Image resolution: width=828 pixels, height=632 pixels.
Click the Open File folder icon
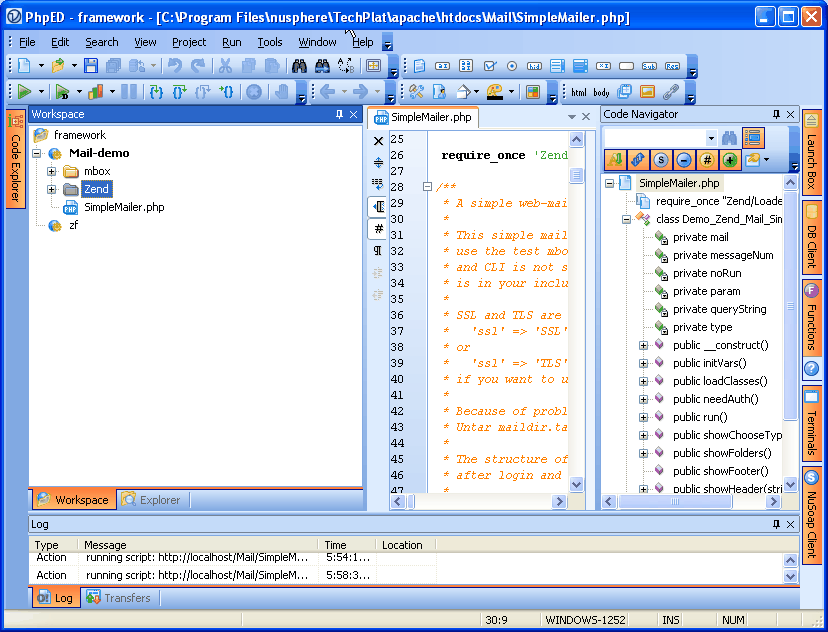point(58,66)
